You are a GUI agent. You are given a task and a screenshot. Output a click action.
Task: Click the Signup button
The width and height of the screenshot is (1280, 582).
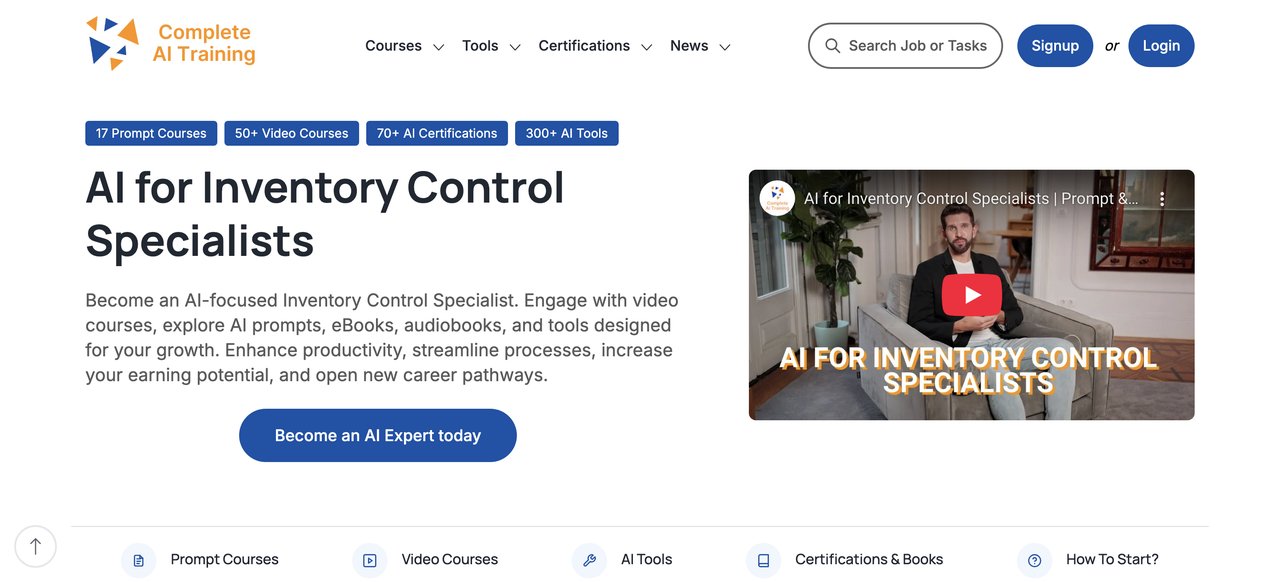pyautogui.click(x=1055, y=46)
